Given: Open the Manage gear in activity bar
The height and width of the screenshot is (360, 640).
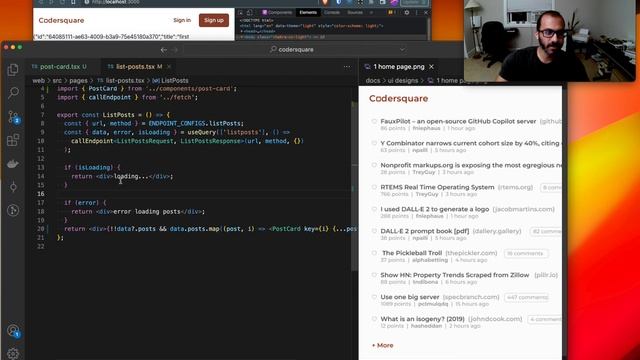Looking at the screenshot, I should [x=13, y=353].
